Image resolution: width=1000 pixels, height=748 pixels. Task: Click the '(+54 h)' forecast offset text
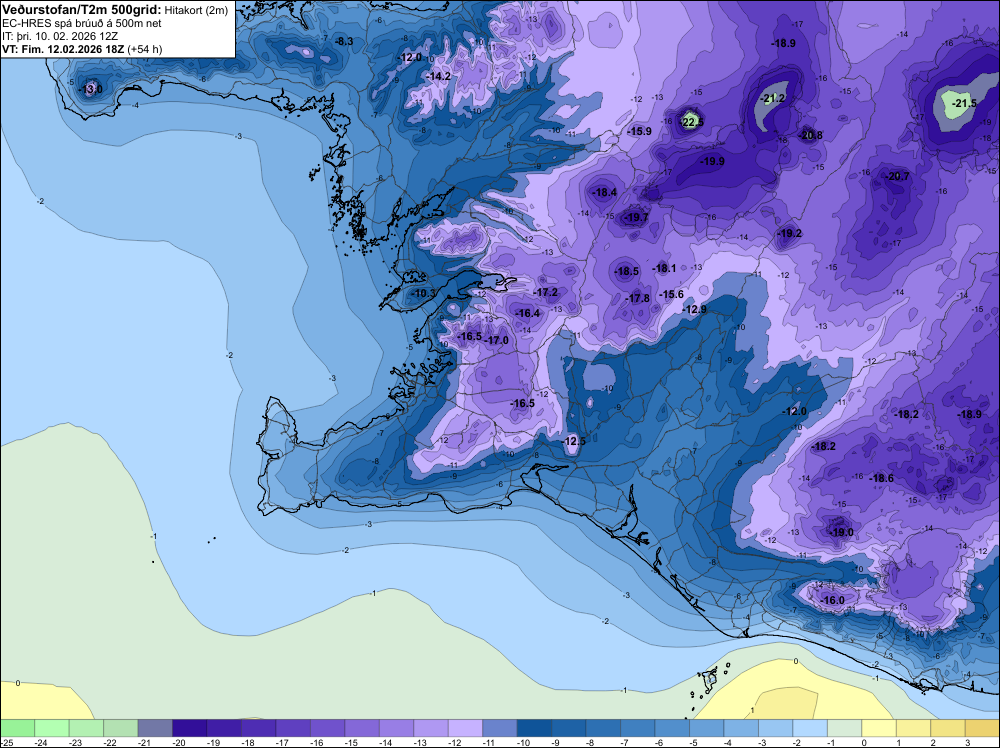145,49
